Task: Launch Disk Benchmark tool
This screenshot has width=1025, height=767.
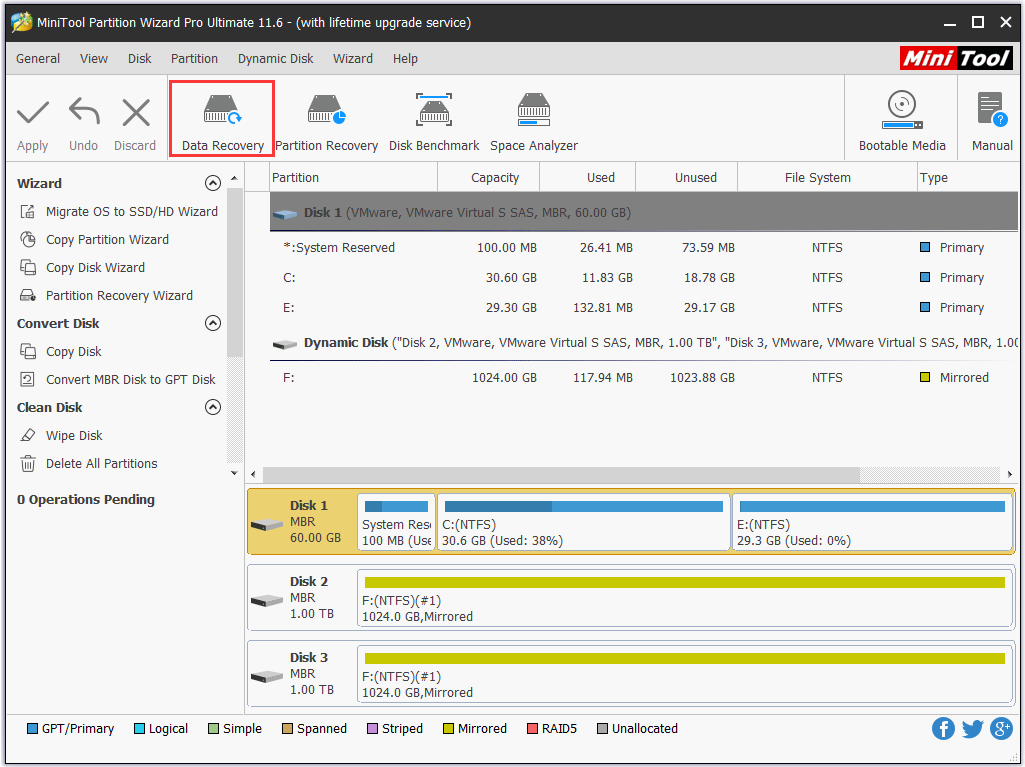Action: [x=433, y=122]
